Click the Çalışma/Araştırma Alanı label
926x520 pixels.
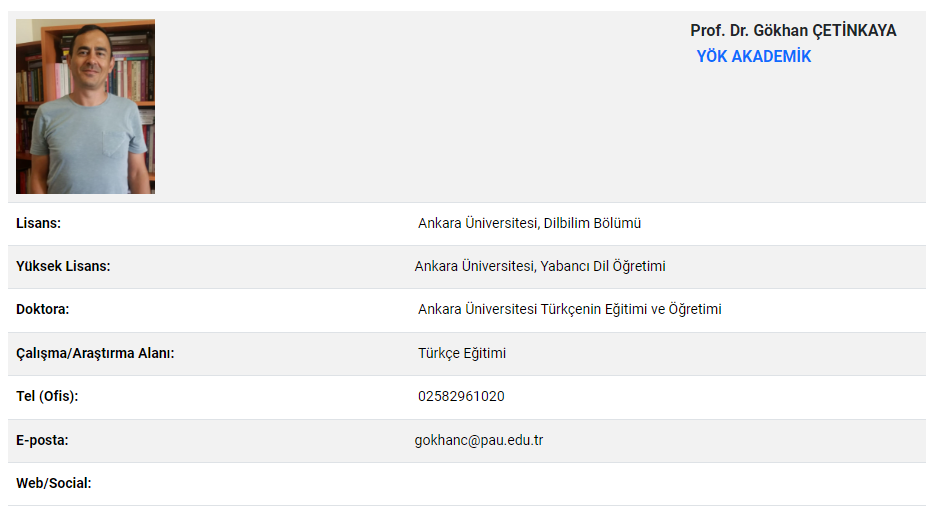tap(95, 353)
